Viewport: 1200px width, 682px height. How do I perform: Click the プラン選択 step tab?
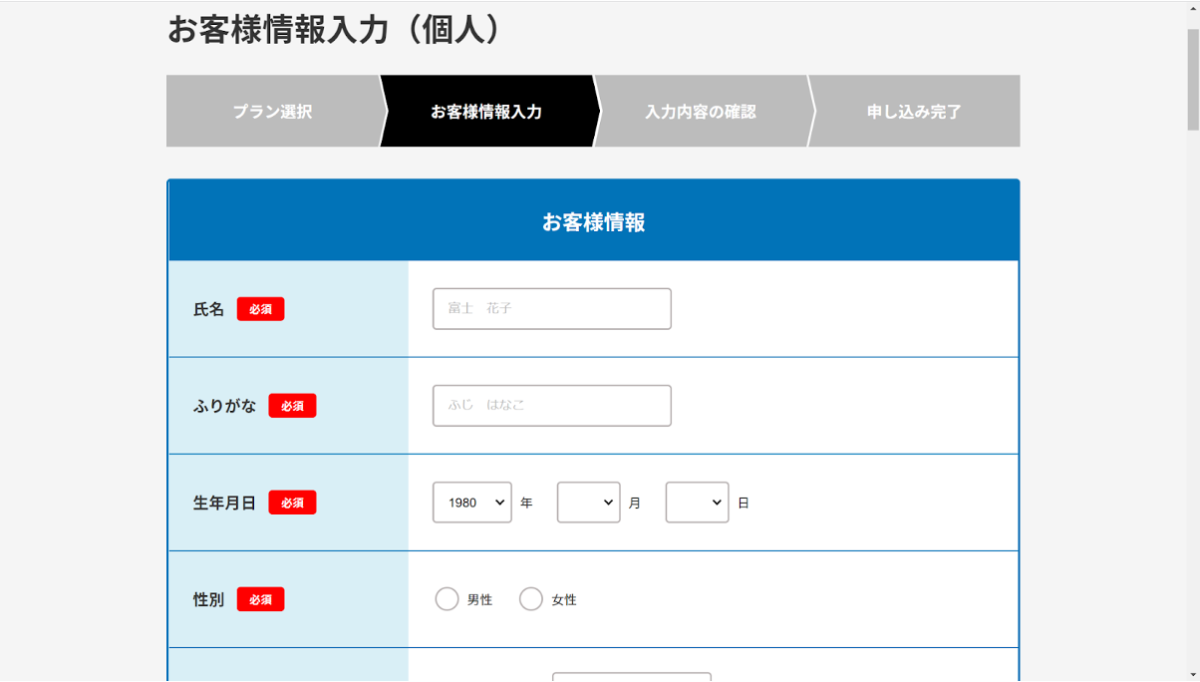(273, 111)
